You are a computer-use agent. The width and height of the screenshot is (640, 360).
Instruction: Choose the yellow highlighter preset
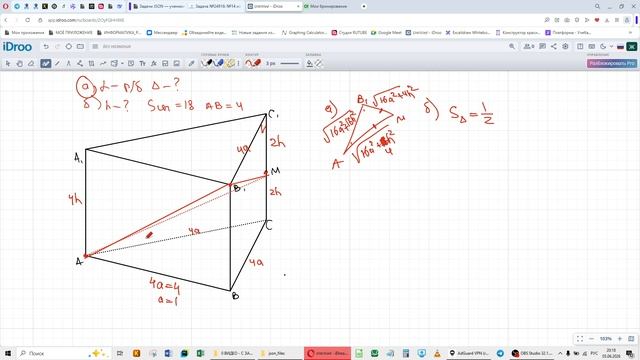pos(230,63)
